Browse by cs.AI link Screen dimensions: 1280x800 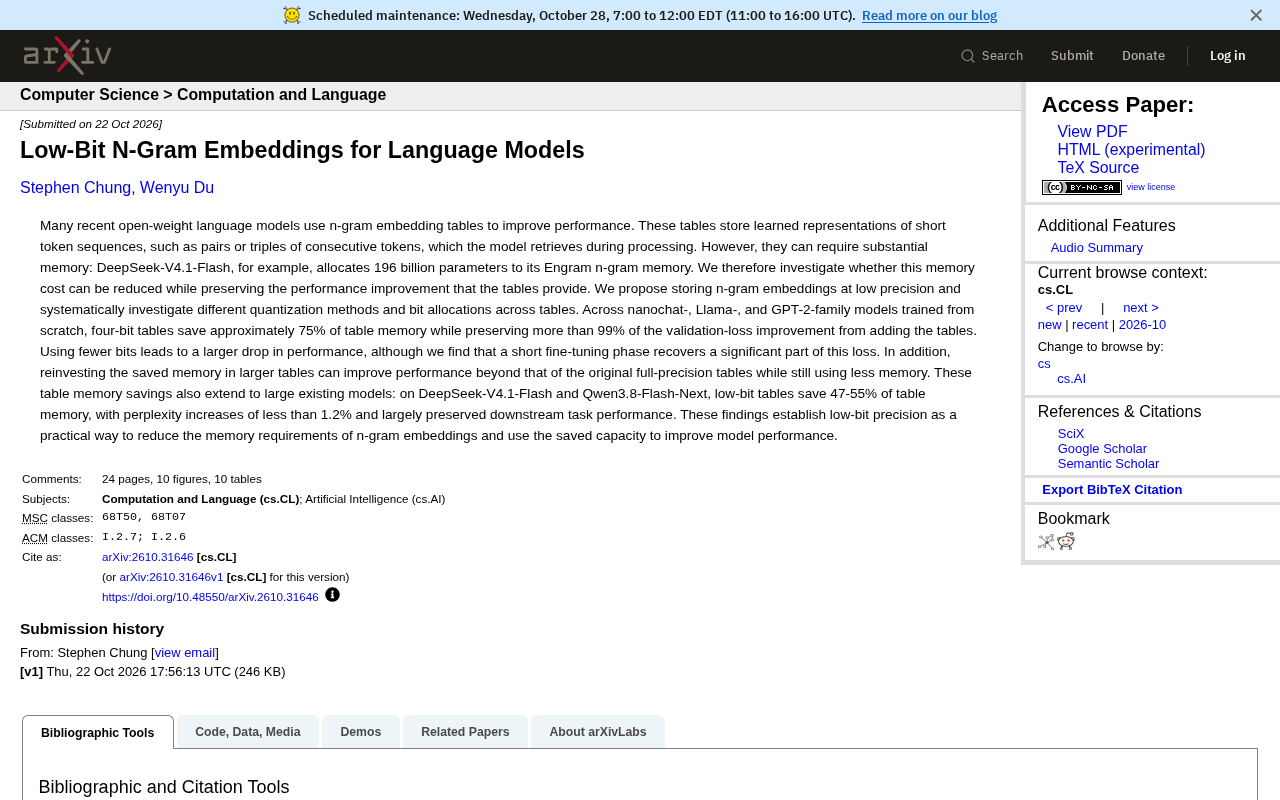coord(1071,379)
